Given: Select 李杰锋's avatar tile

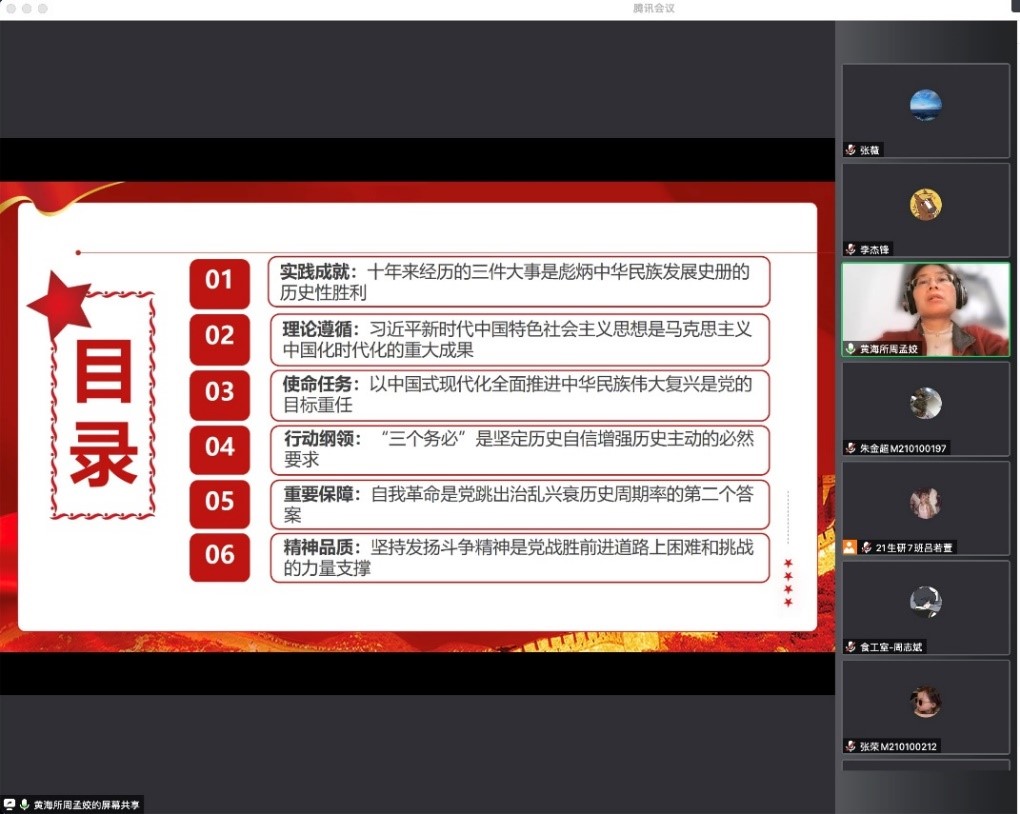Looking at the screenshot, I should (x=925, y=204).
